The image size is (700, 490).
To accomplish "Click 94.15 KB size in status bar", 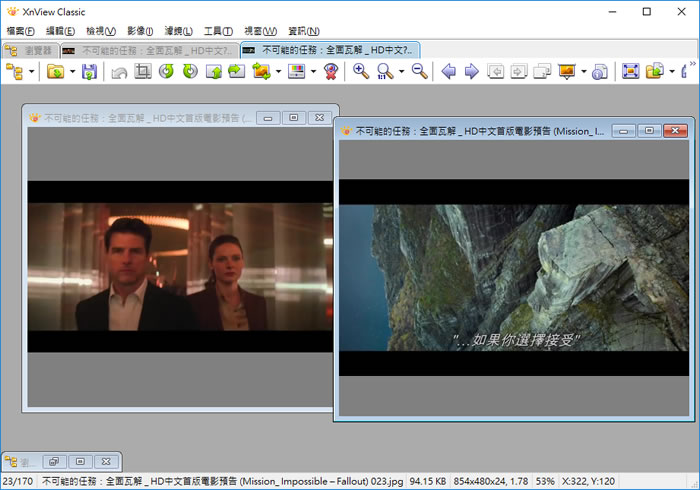I will tap(428, 481).
